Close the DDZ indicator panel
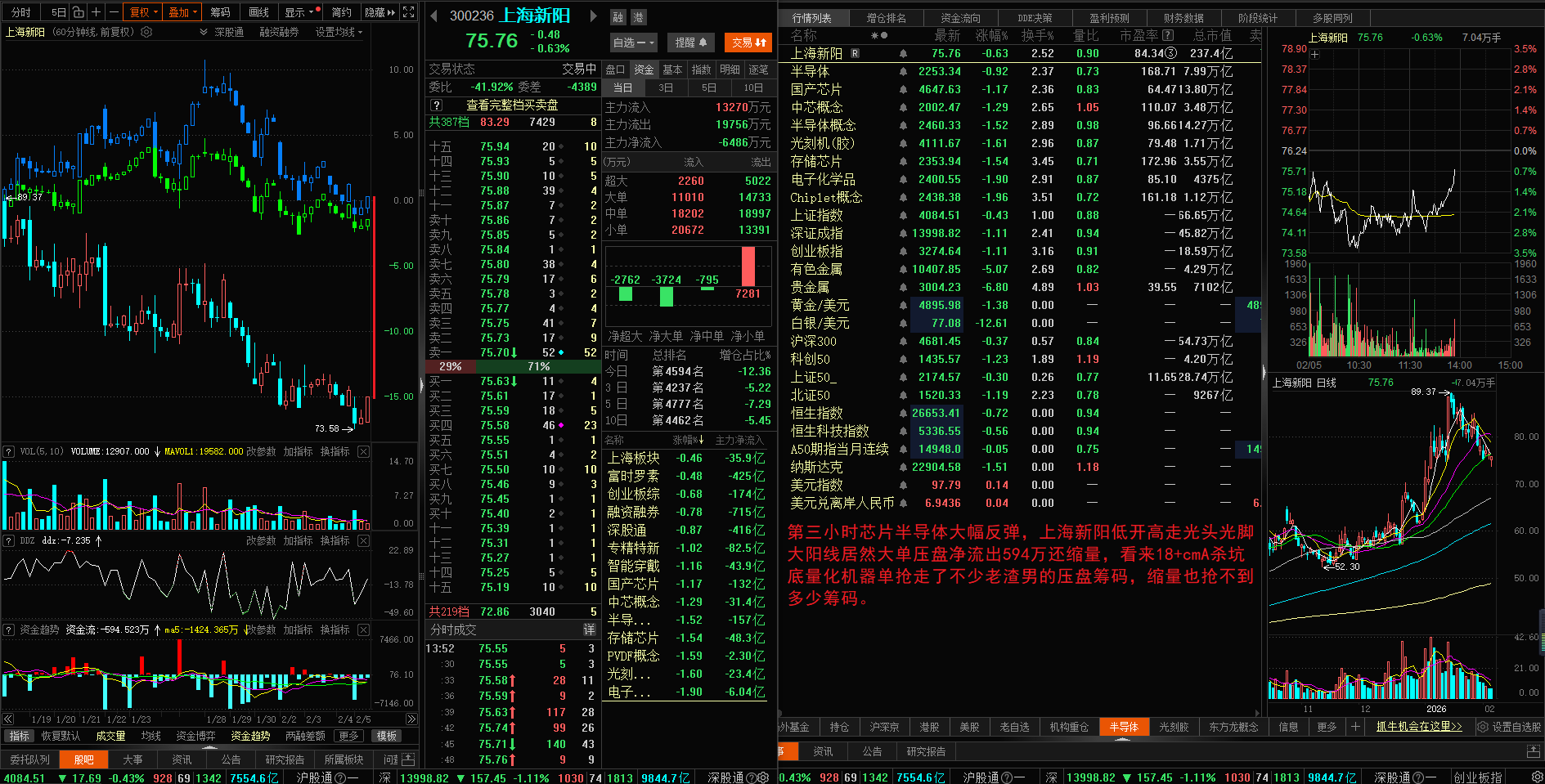This screenshot has height=784, width=1545. point(364,540)
